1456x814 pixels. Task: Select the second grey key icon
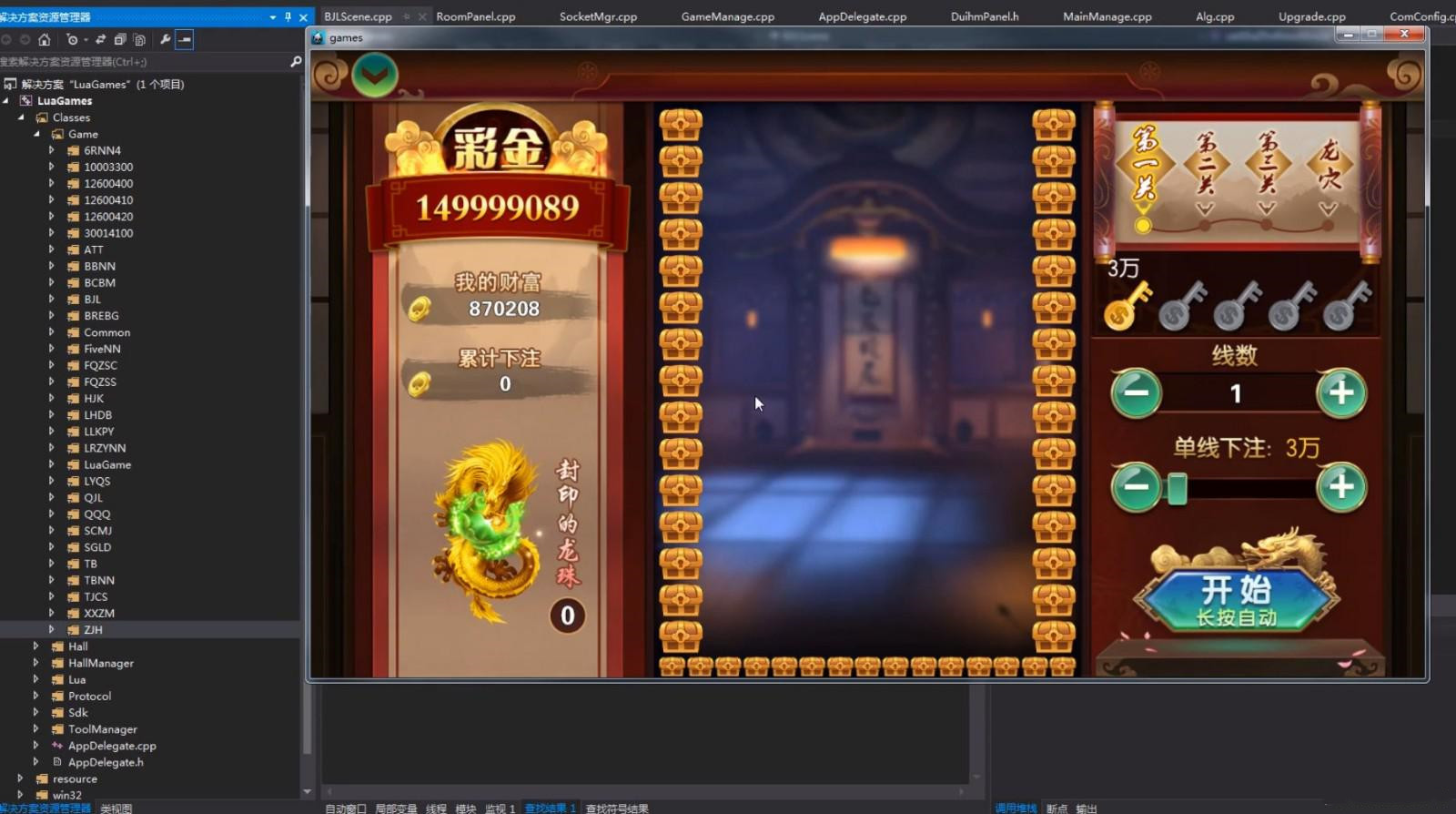pos(1182,305)
